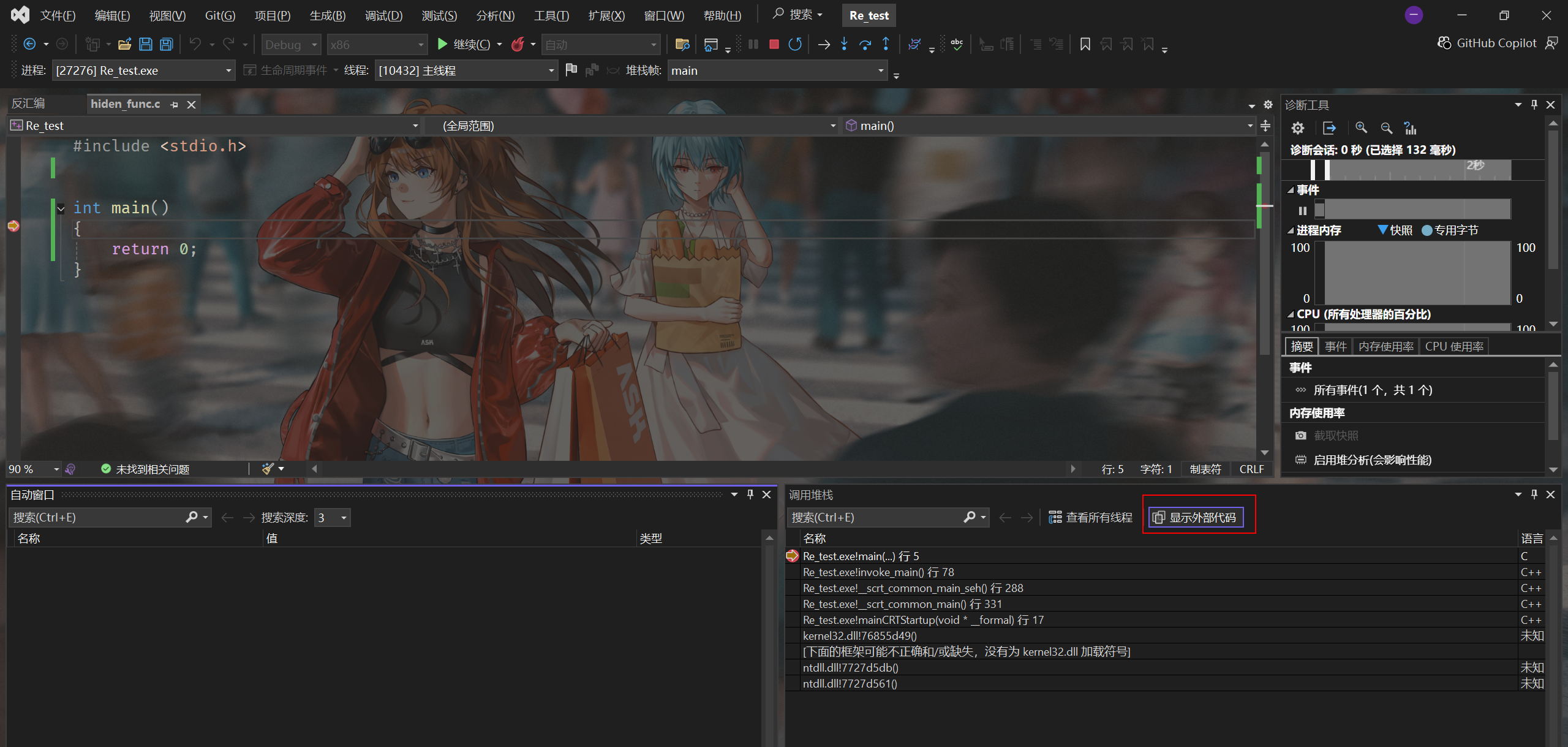Open the search depth dropdown
The image size is (1568, 747).
(332, 518)
